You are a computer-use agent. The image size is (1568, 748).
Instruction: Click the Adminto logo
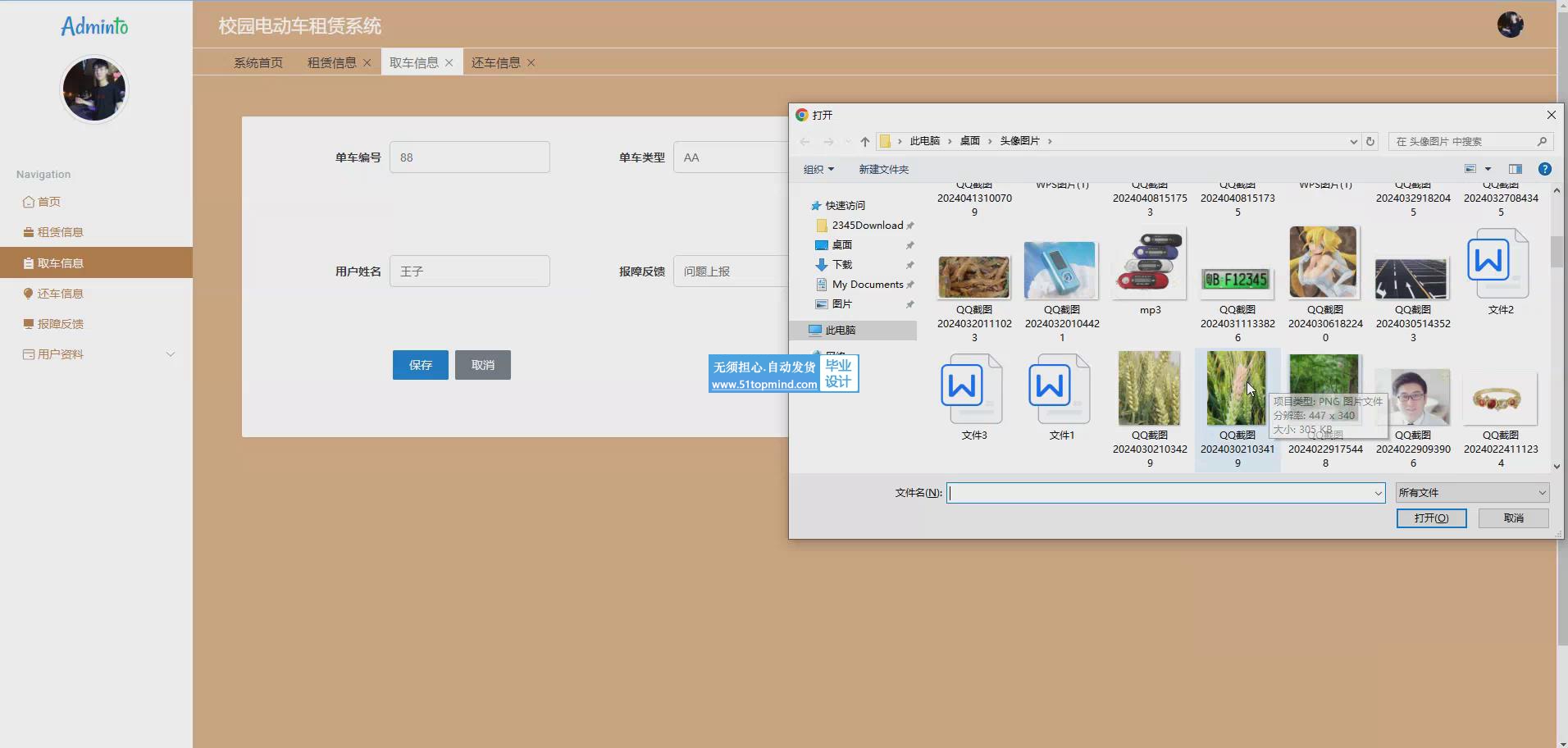(x=94, y=26)
